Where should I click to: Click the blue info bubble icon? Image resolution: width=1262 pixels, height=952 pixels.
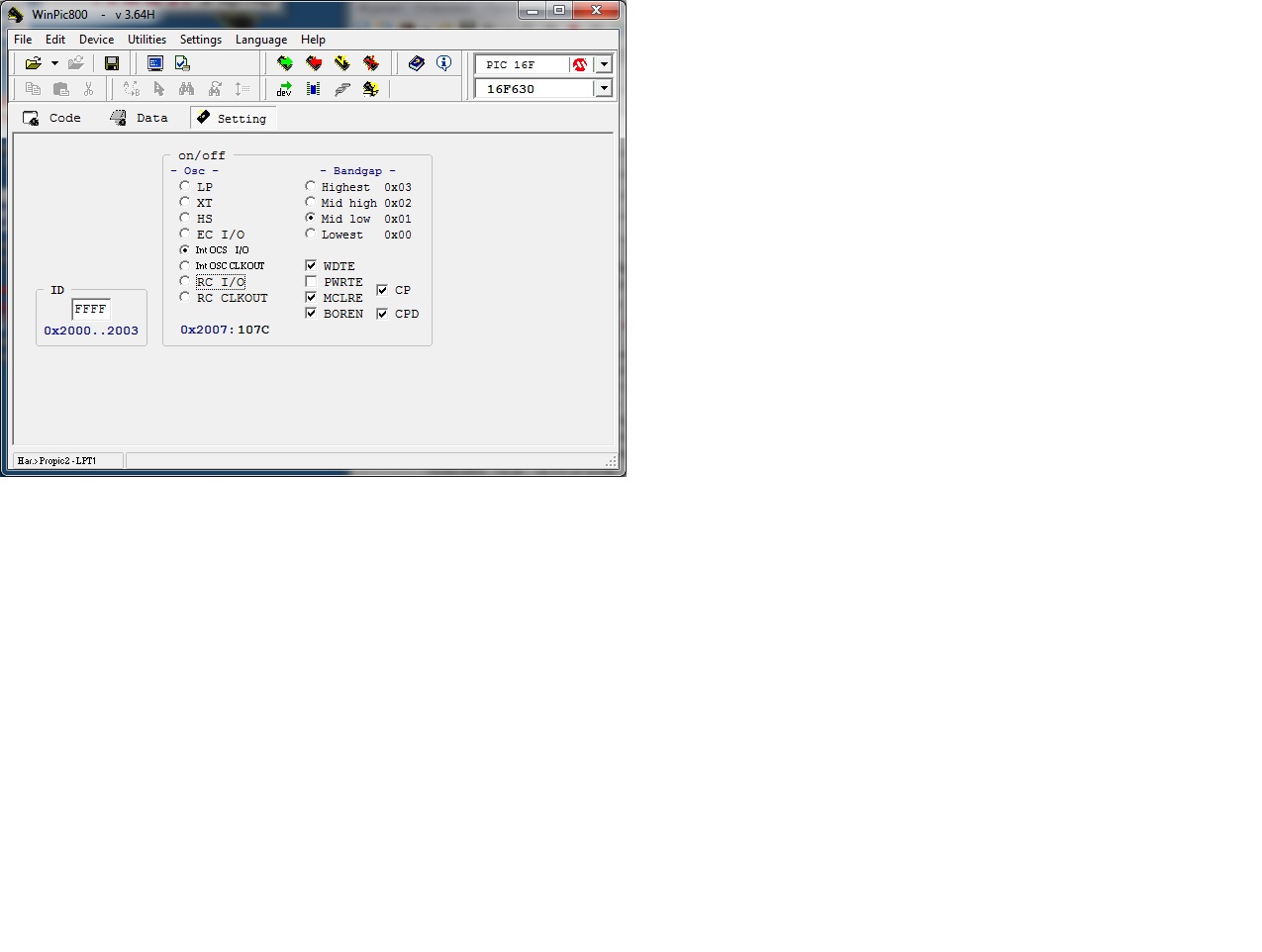444,63
